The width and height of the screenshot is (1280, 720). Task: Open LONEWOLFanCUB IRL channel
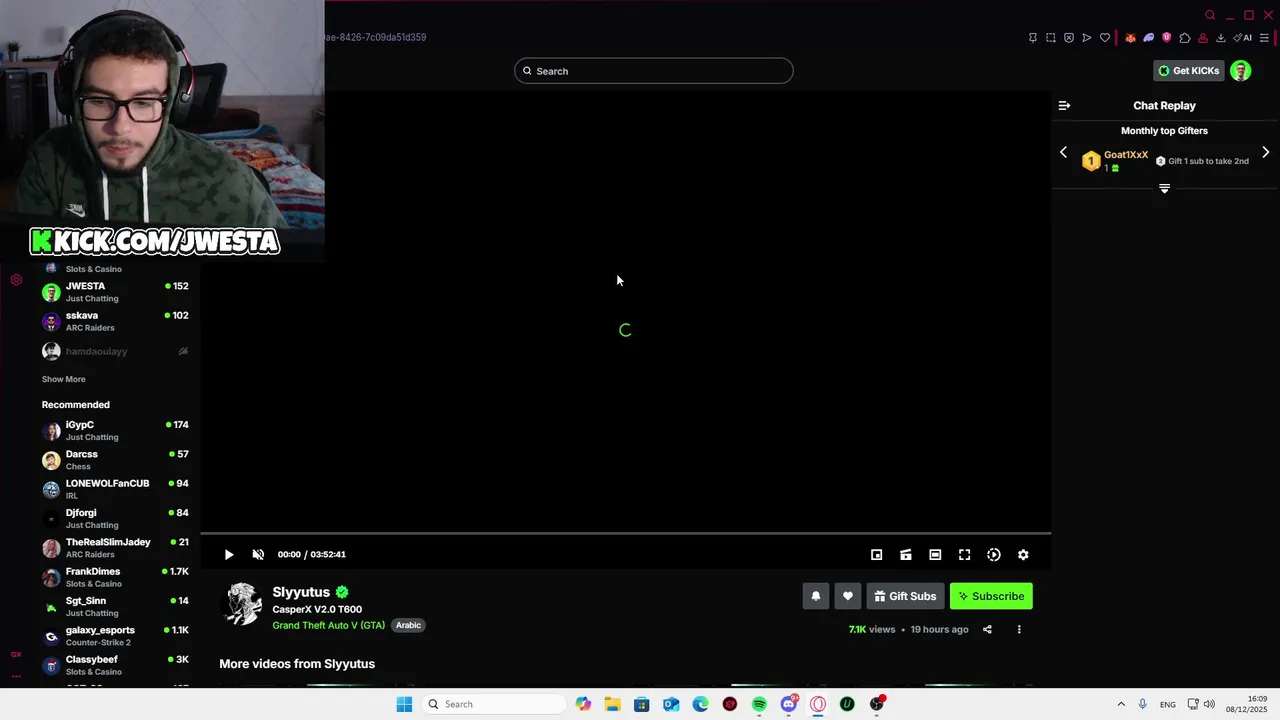click(115, 489)
